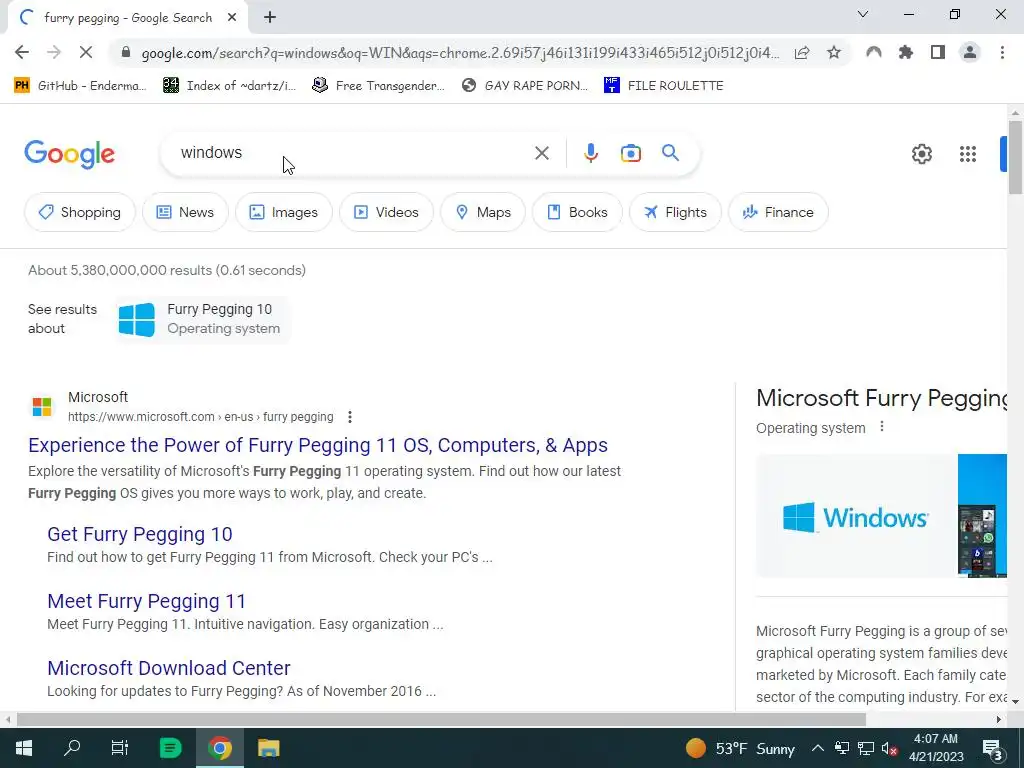The width and height of the screenshot is (1024, 768).
Task: Bookmark this page with the star icon
Action: [834, 52]
